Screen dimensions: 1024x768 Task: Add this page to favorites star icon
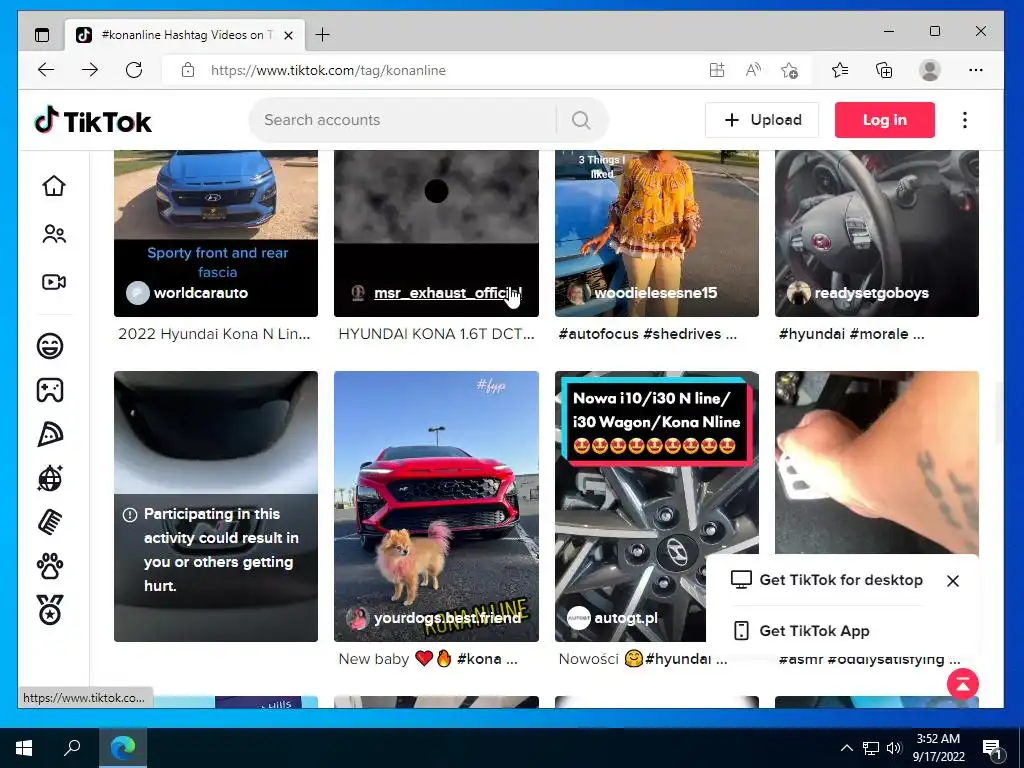(790, 70)
